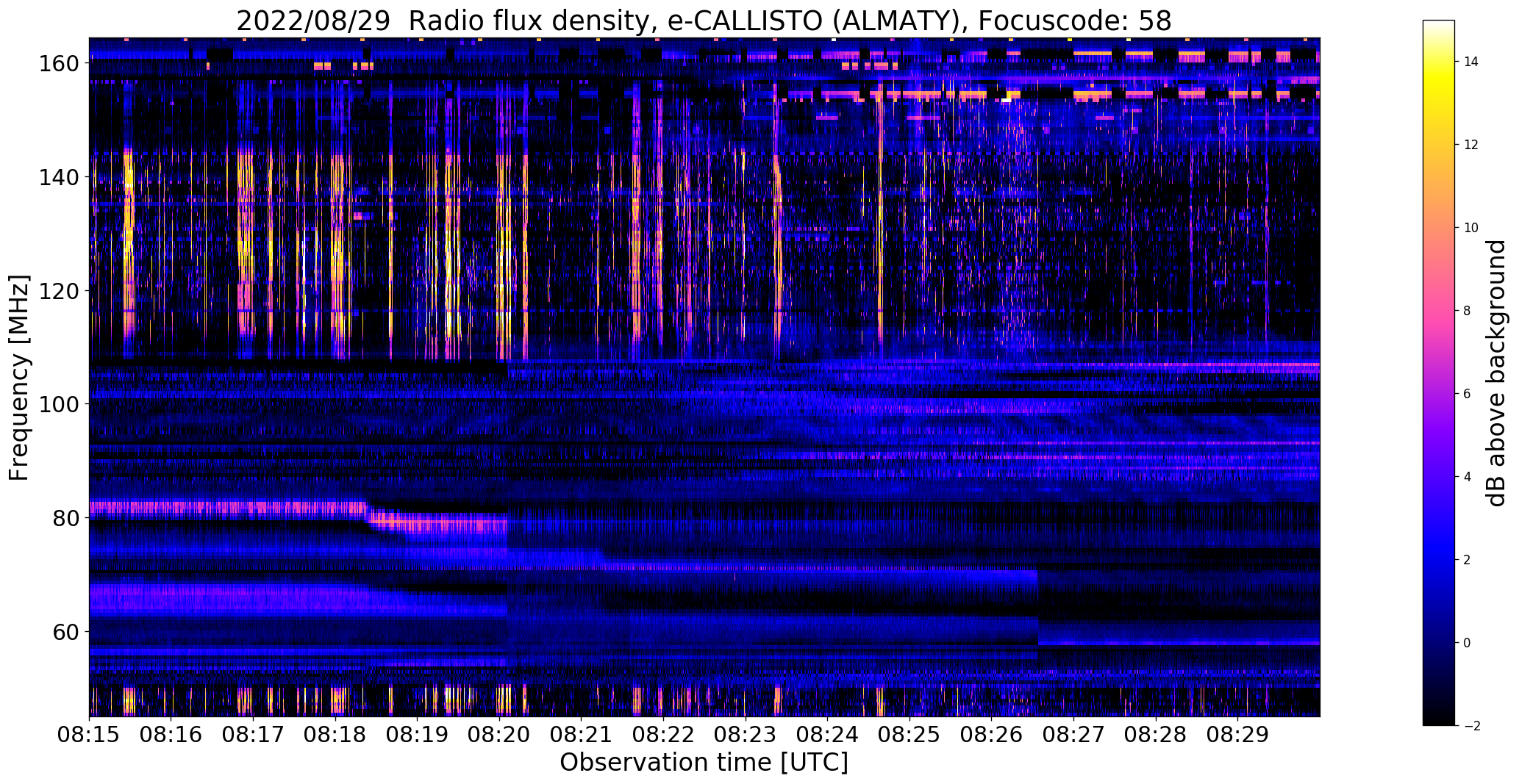
Task: Click the 08:21 time tick label
Action: point(582,735)
